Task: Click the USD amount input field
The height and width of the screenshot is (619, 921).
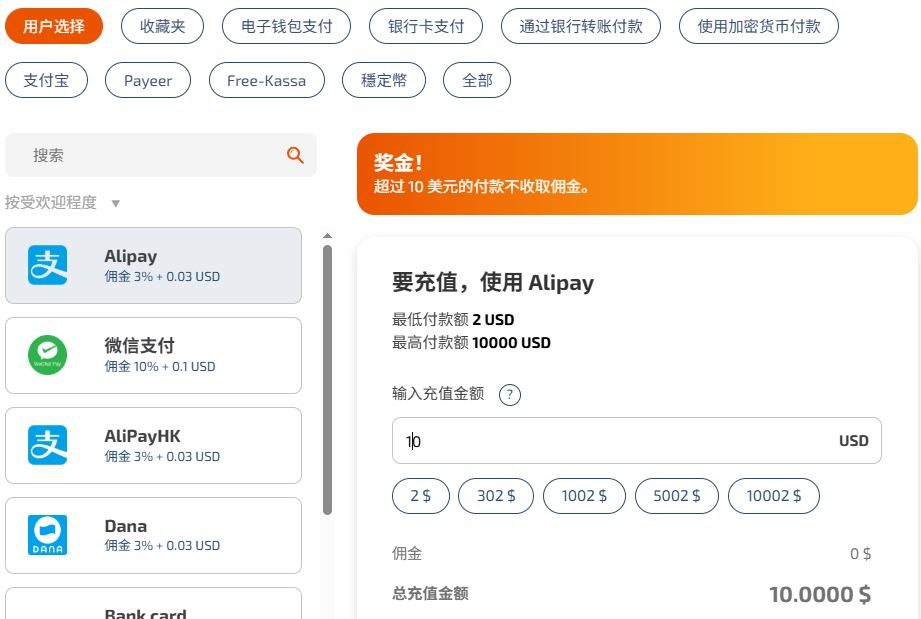Action: [x=637, y=440]
